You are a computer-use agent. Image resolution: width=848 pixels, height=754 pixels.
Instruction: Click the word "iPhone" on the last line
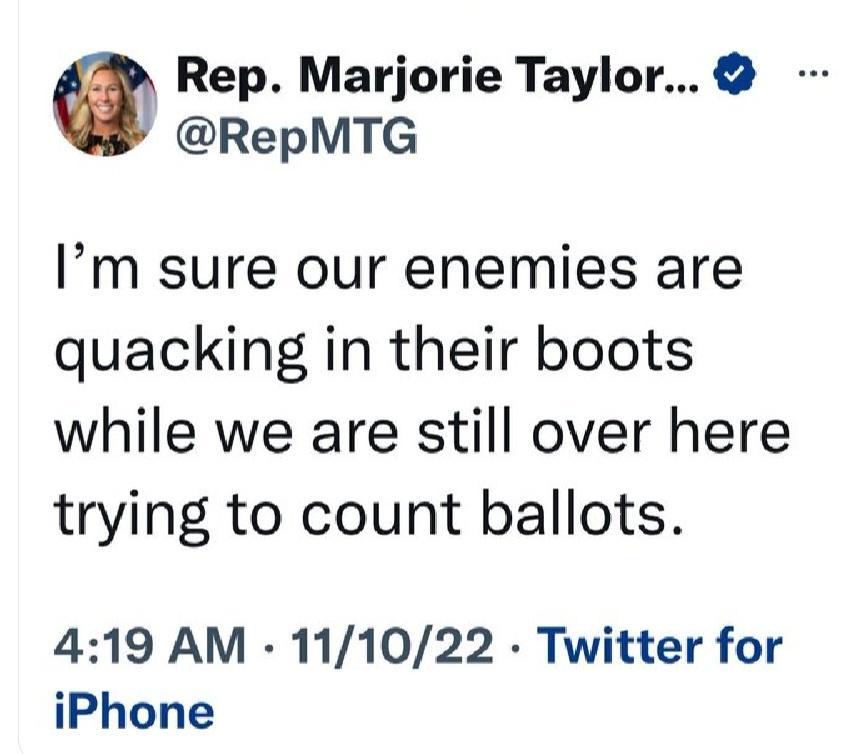[133, 712]
